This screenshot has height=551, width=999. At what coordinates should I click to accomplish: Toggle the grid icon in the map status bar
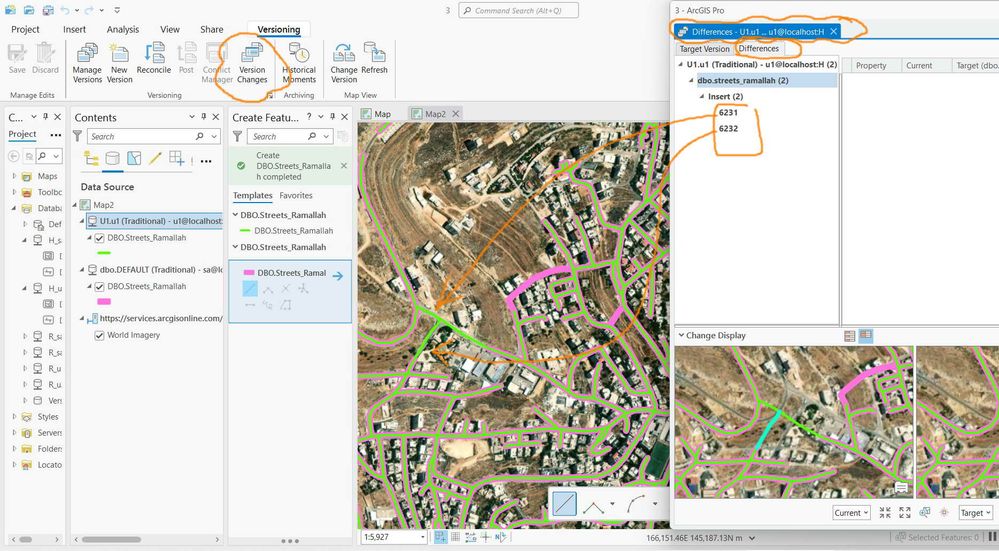point(456,537)
